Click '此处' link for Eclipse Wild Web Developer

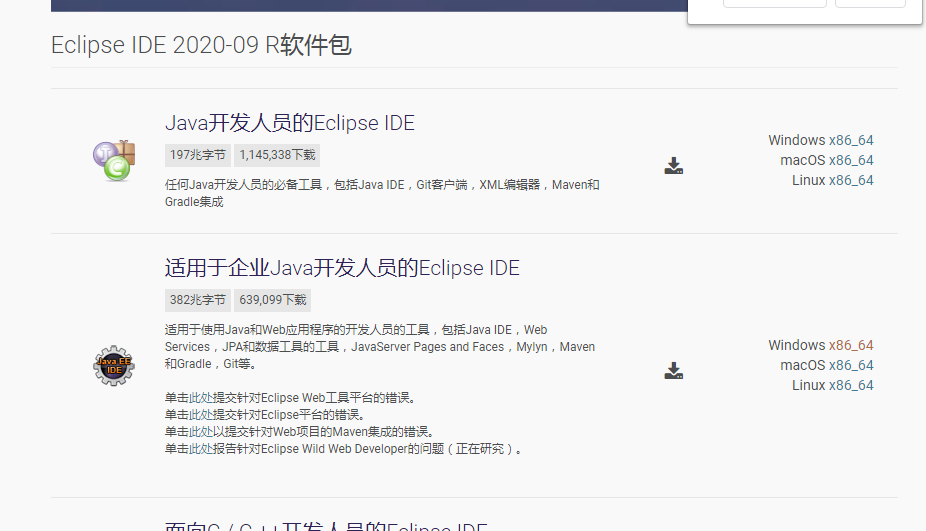click(x=200, y=449)
